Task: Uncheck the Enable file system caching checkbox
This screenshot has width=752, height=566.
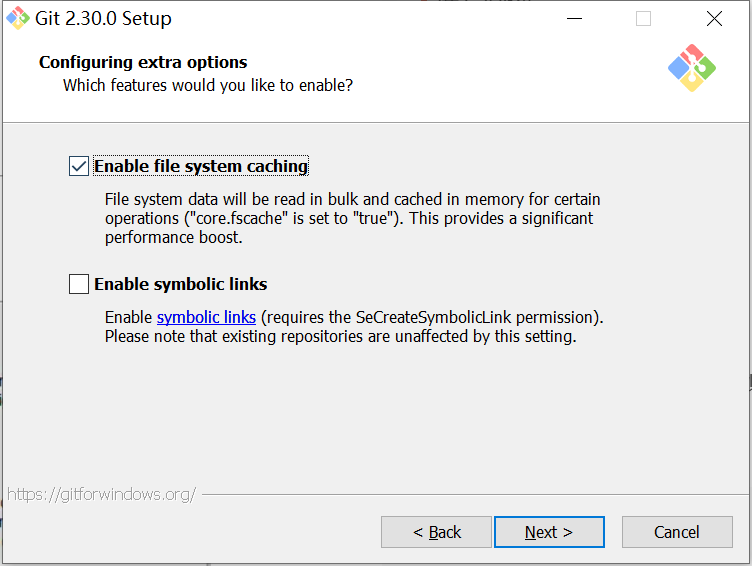Action: [79, 166]
